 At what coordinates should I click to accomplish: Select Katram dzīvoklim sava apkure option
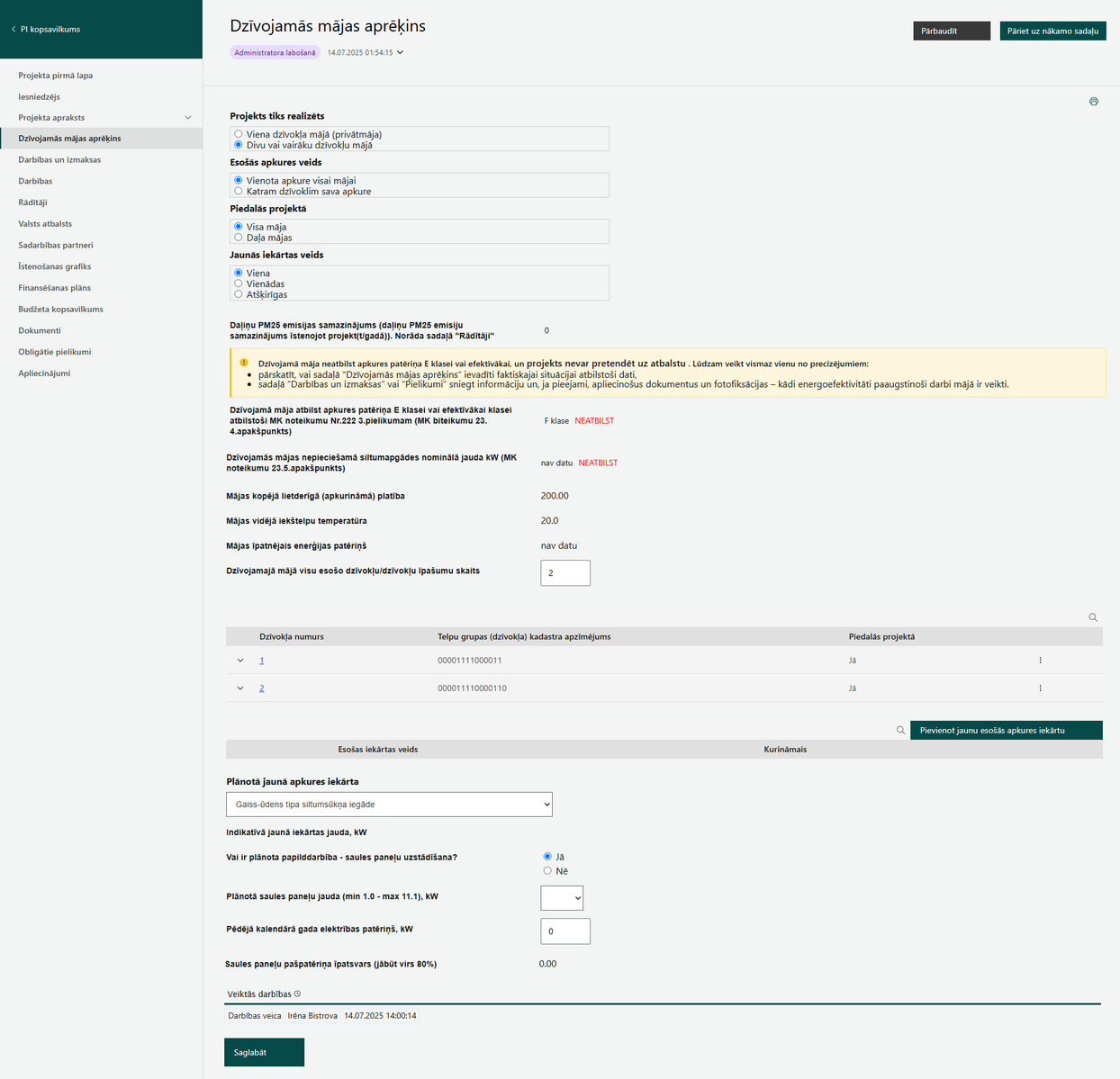[x=239, y=191]
